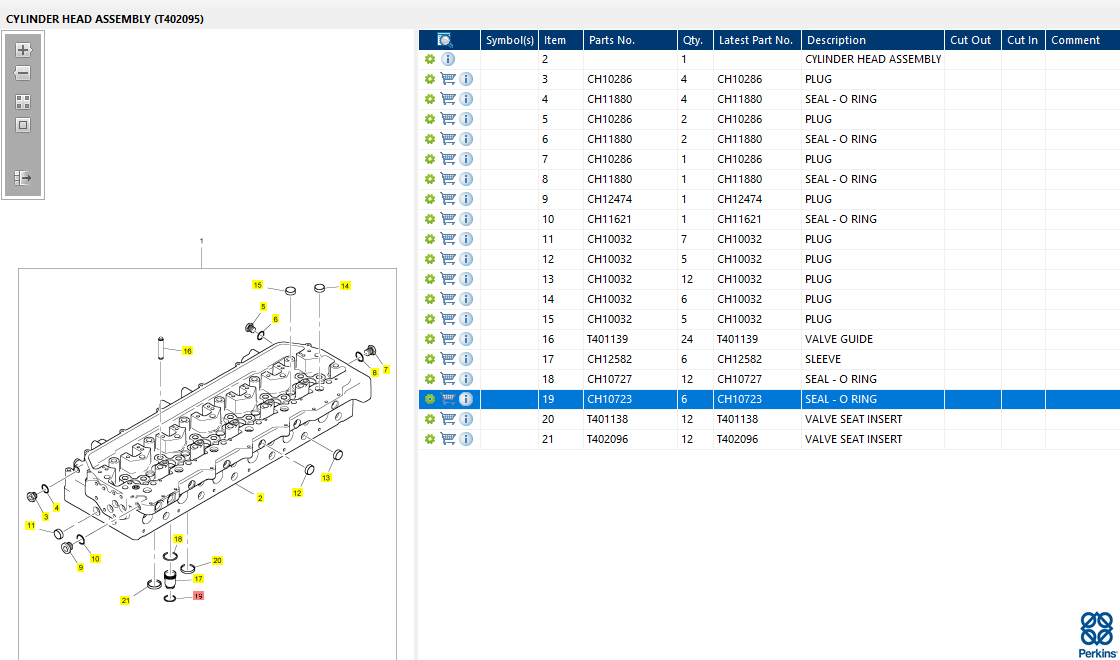Click the Qty. column header

692,40
